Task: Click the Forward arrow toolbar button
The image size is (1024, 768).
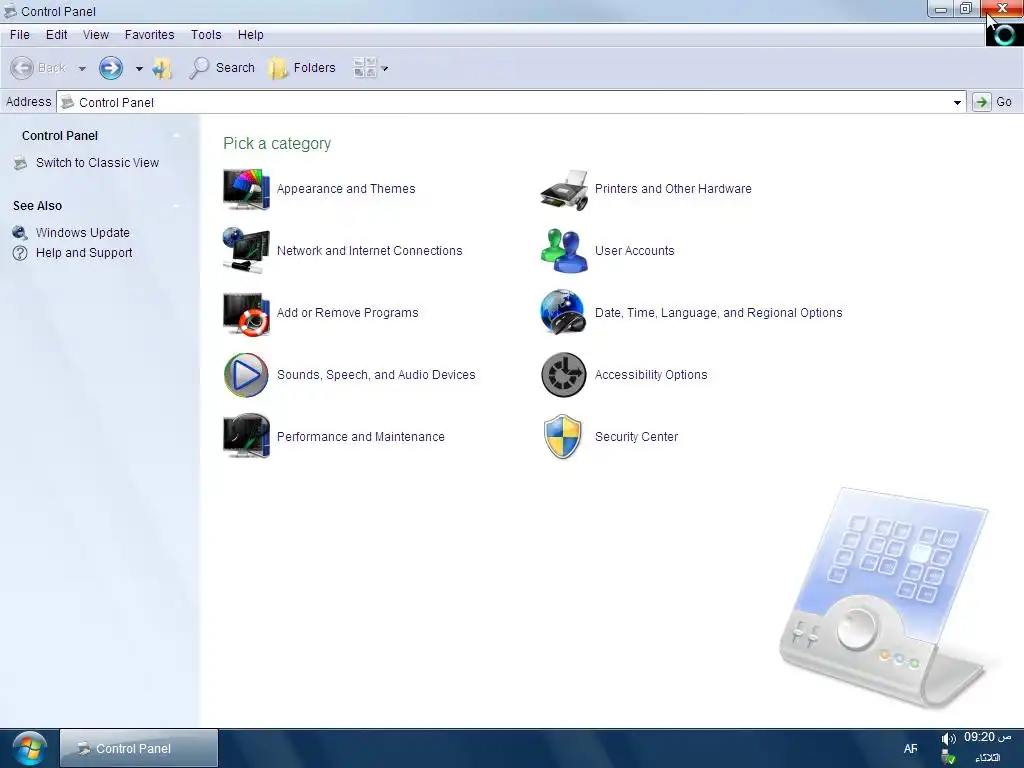Action: click(111, 68)
